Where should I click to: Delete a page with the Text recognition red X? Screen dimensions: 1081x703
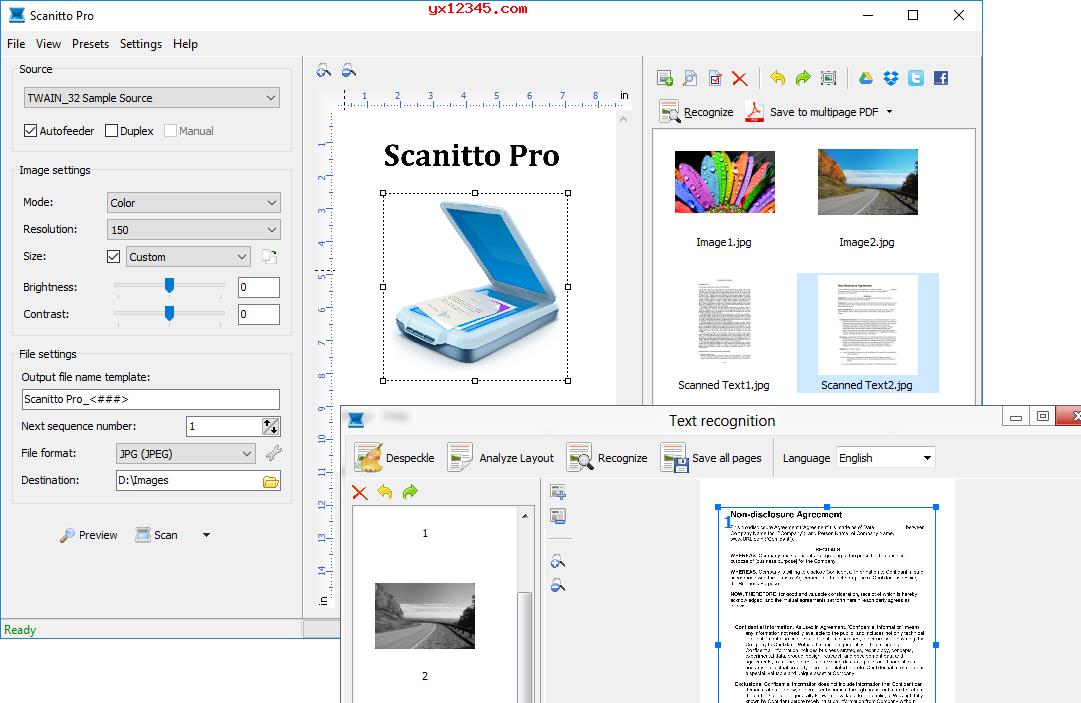coord(359,492)
